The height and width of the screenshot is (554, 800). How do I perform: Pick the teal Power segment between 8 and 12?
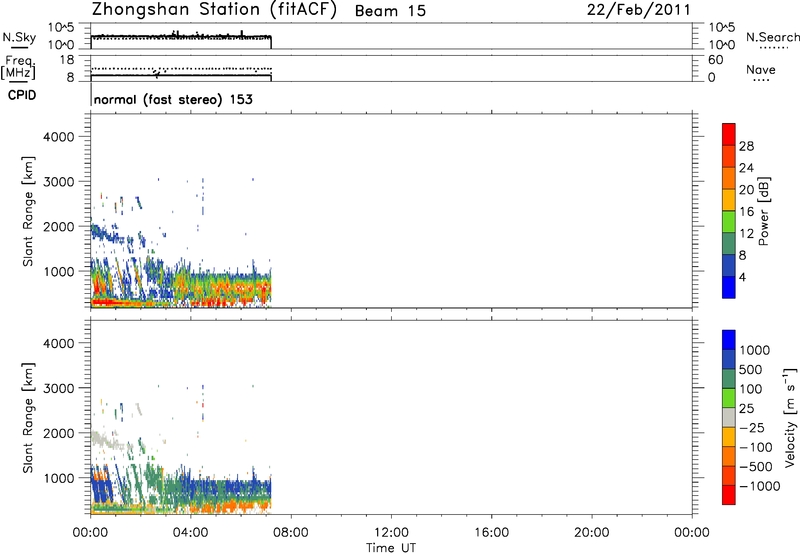pyautogui.click(x=729, y=243)
